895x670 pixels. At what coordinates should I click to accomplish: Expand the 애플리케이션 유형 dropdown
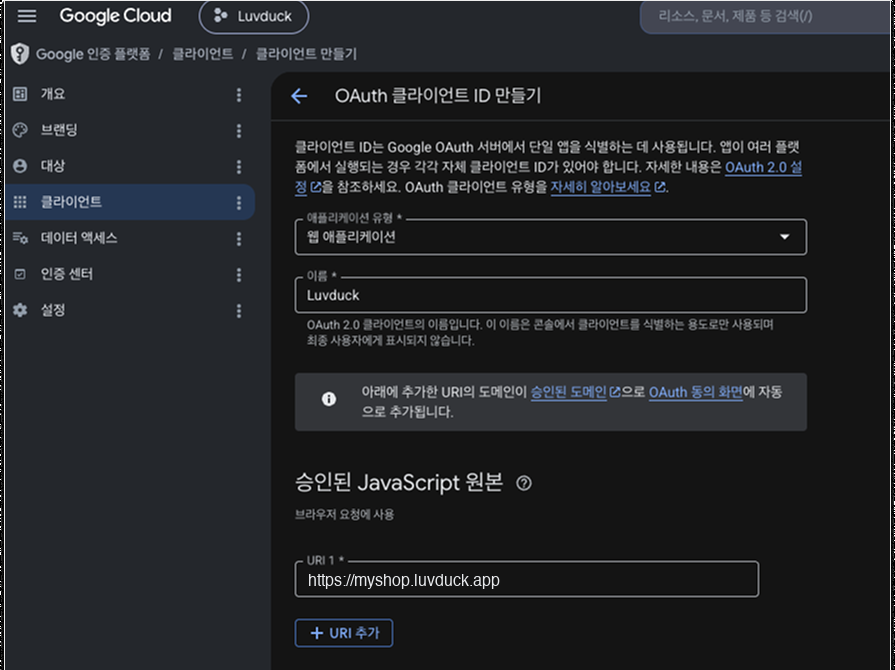point(551,237)
